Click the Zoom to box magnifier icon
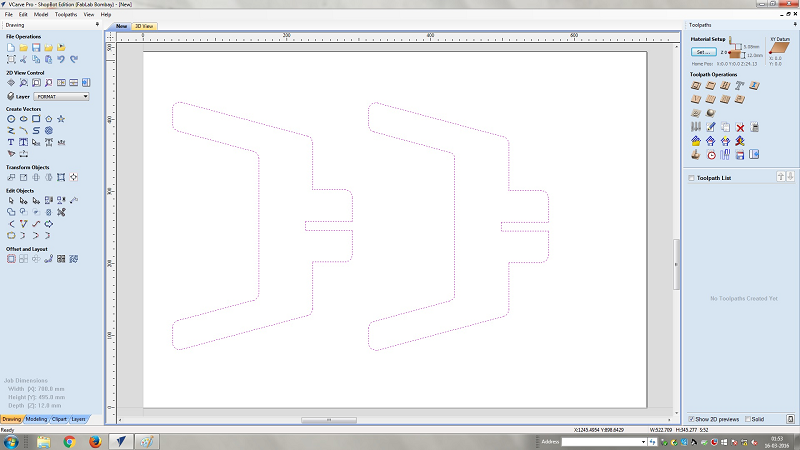Screen dimensions: 800x450 pos(23,82)
